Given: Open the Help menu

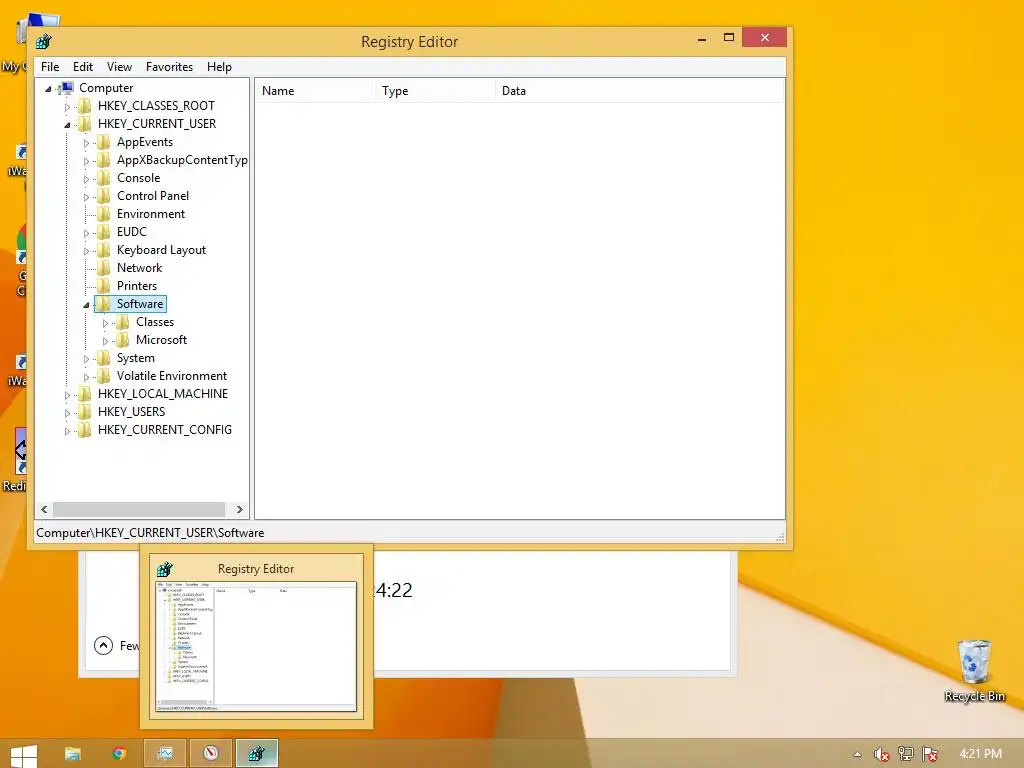Looking at the screenshot, I should (x=219, y=67).
